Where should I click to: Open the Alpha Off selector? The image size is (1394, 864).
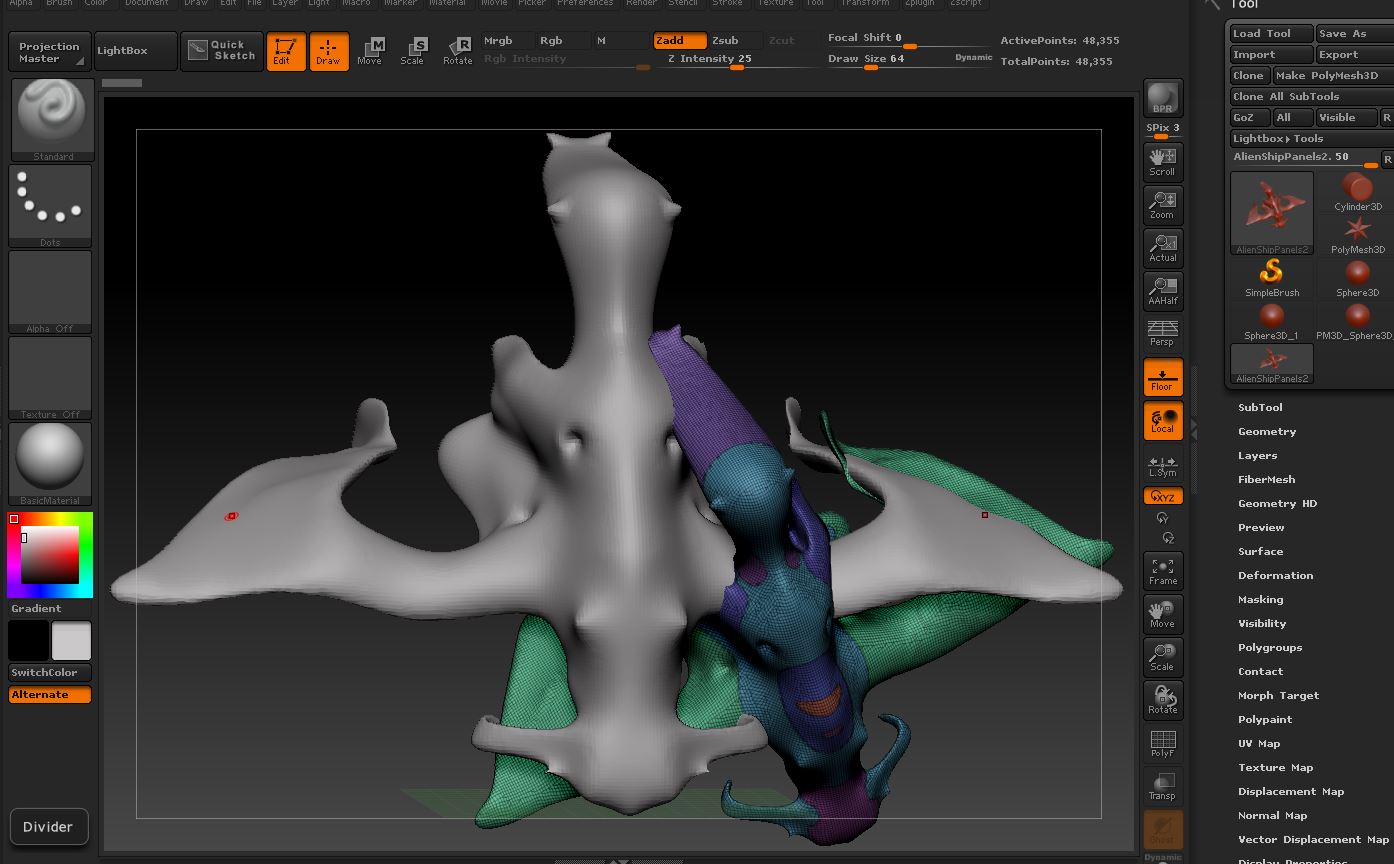(50, 292)
